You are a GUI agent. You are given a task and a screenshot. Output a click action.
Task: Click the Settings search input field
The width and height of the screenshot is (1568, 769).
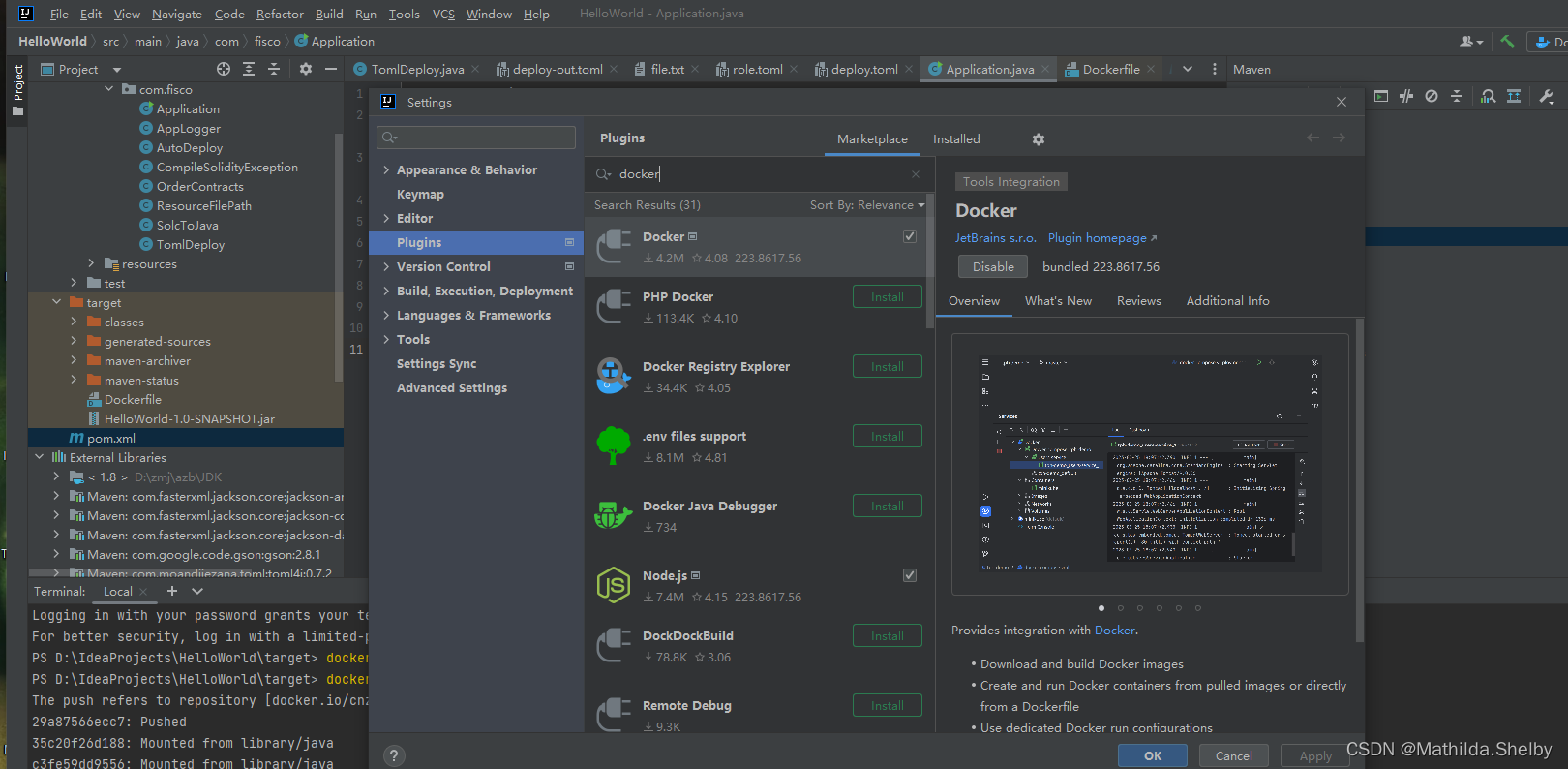point(476,138)
